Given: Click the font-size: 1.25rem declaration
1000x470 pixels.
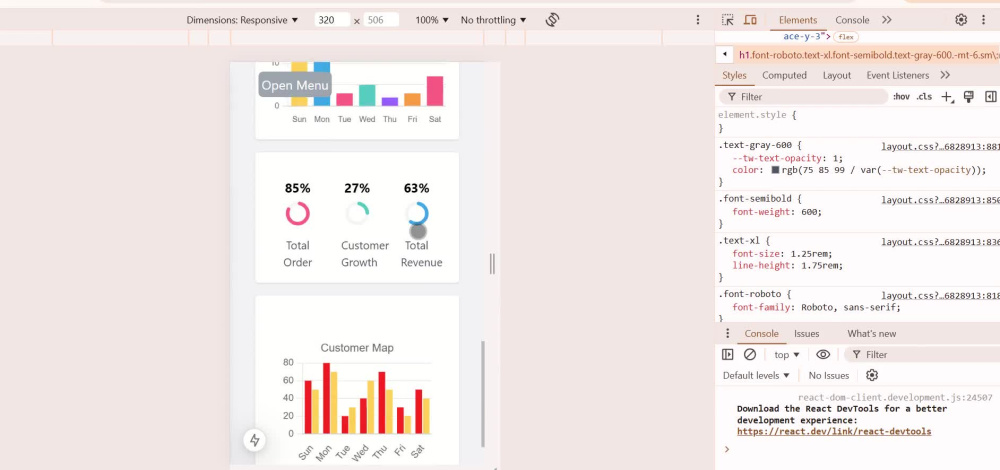Looking at the screenshot, I should (783, 254).
